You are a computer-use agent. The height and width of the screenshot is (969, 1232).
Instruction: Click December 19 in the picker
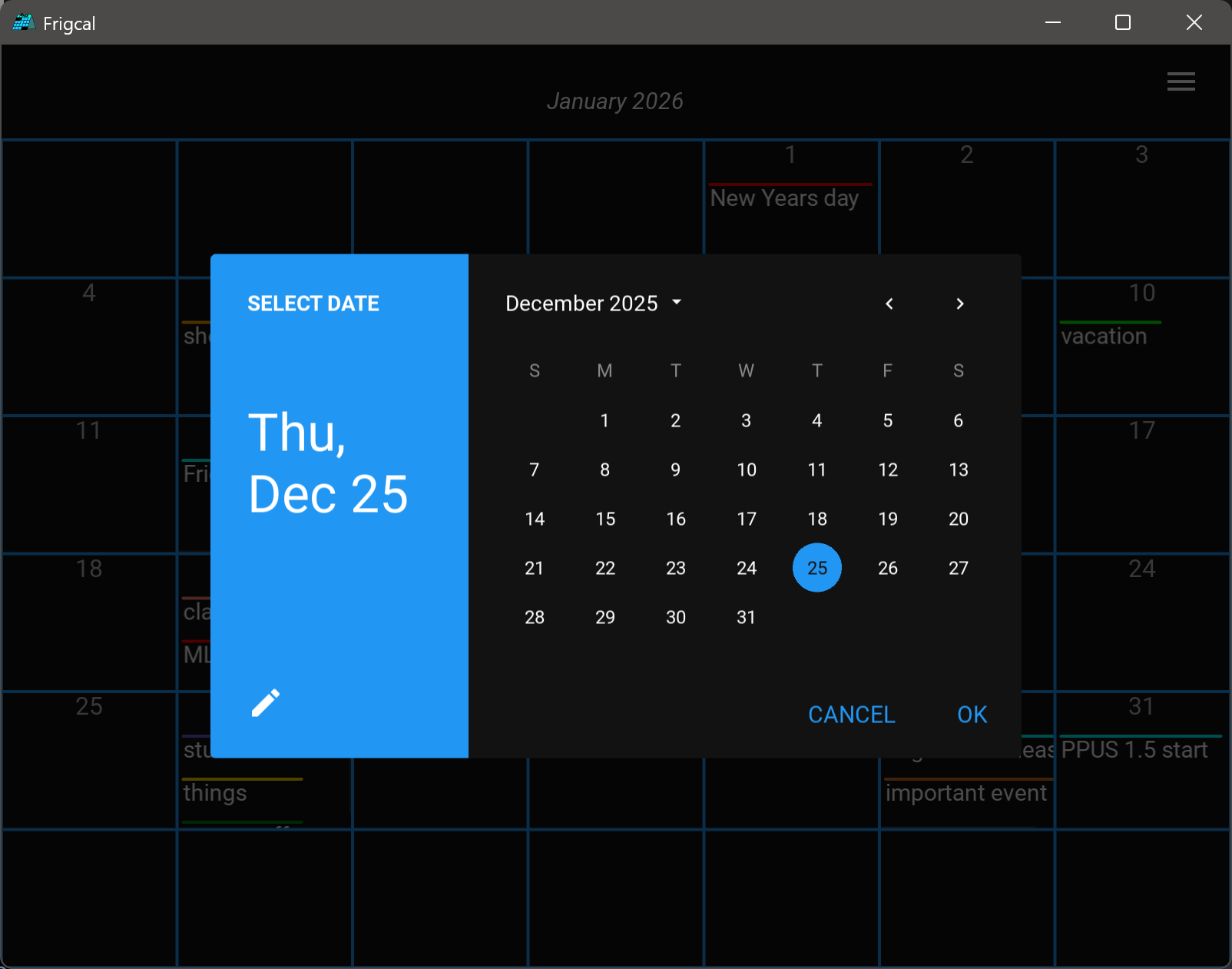887,519
